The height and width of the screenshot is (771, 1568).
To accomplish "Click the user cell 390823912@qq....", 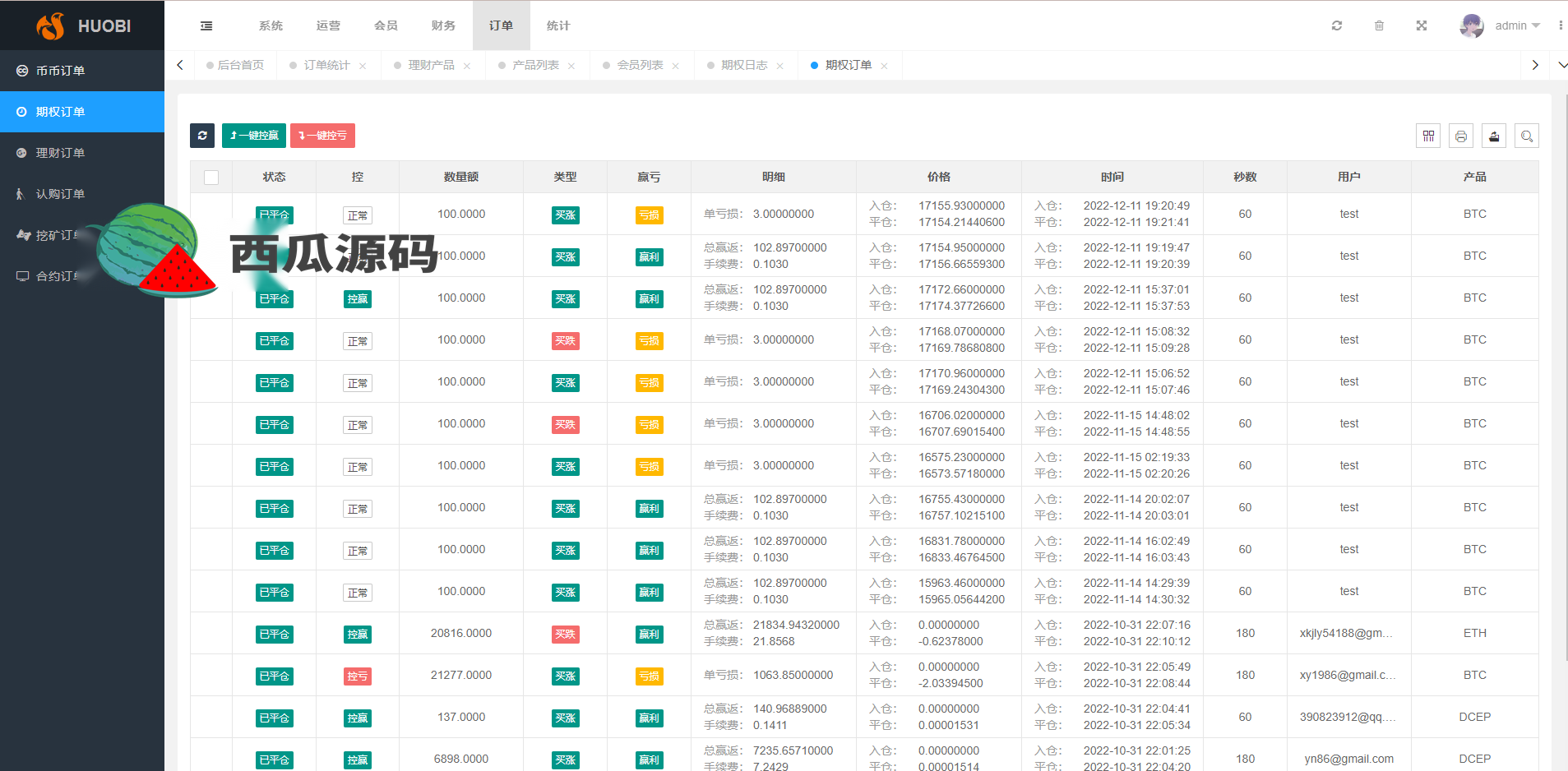I will pyautogui.click(x=1348, y=717).
